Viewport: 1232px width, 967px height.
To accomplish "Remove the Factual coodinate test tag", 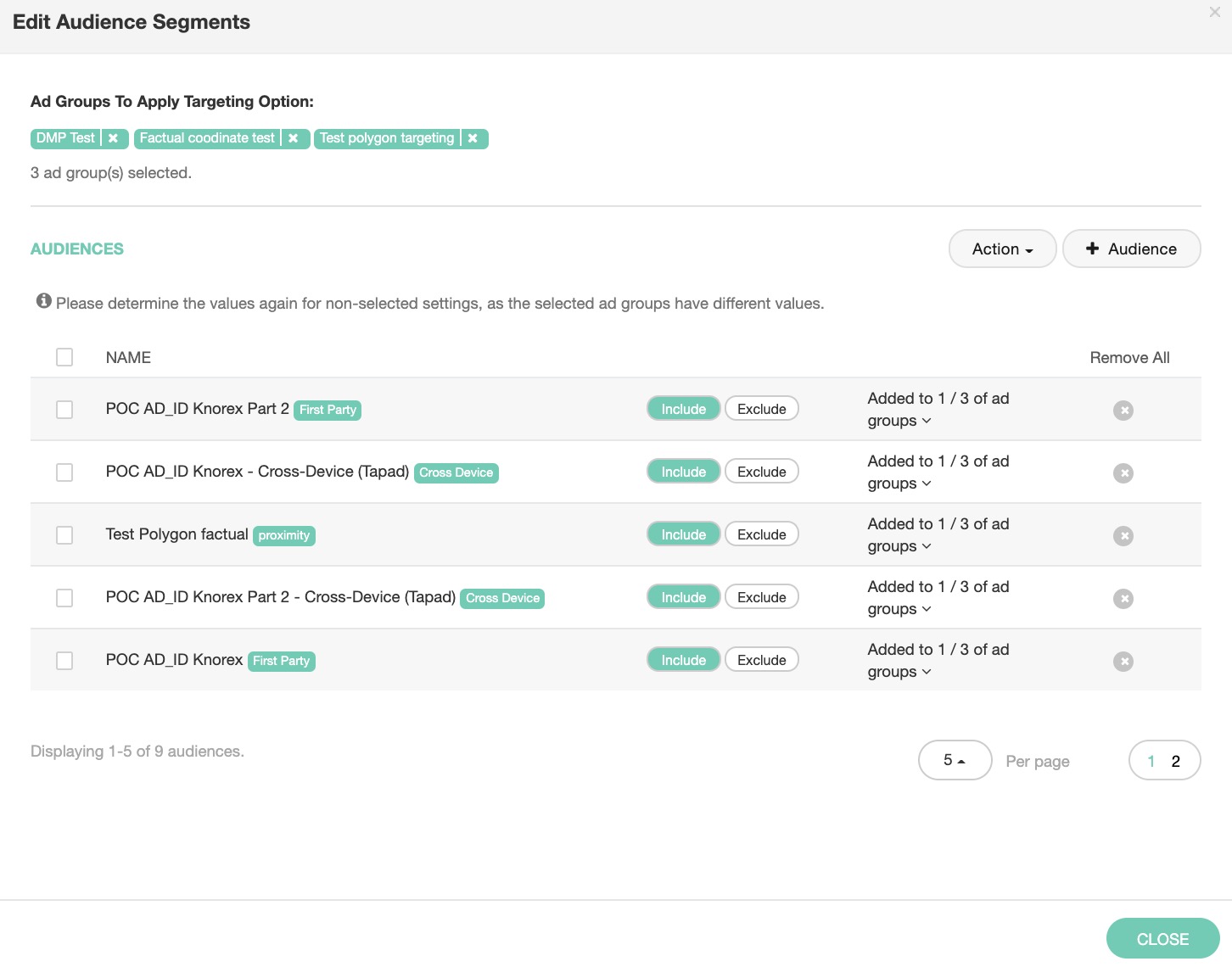I will [293, 138].
